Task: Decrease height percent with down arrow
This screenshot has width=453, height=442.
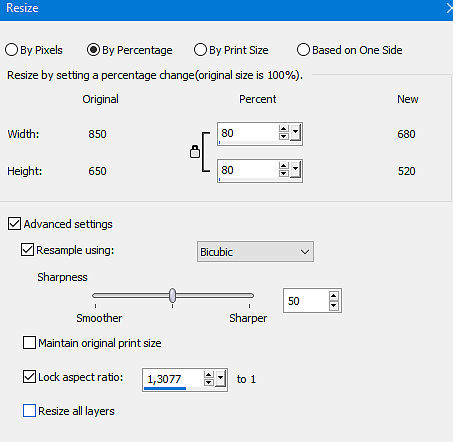Action: coord(284,173)
